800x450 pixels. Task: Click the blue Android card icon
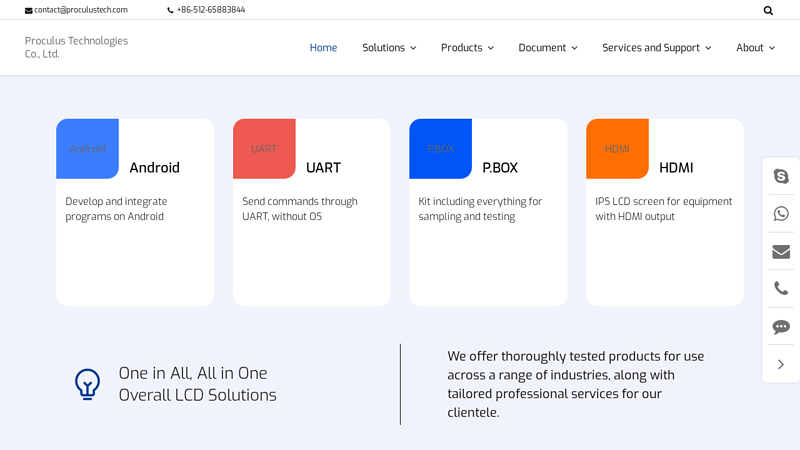click(x=87, y=148)
